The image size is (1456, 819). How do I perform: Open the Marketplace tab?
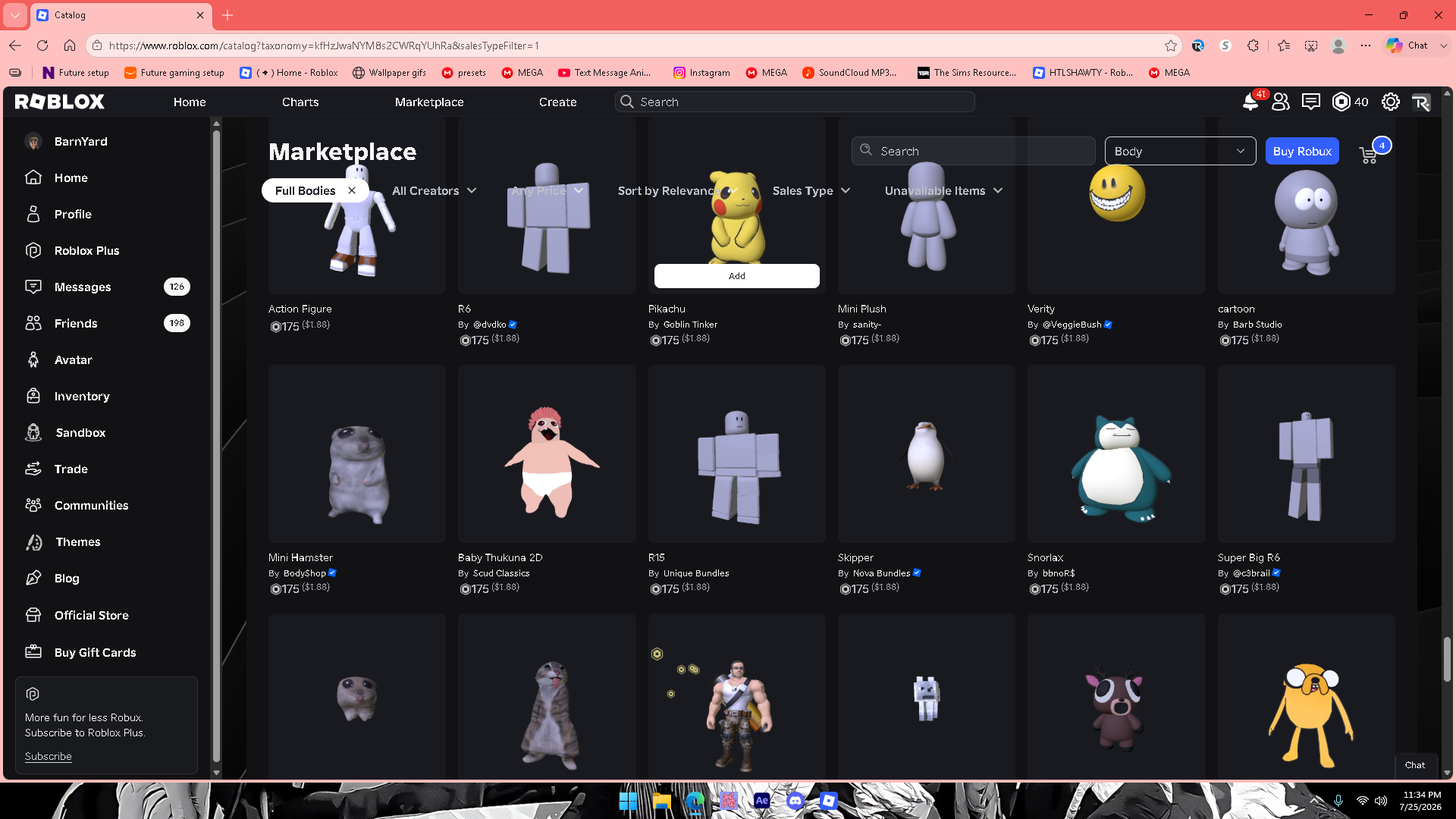(x=429, y=102)
